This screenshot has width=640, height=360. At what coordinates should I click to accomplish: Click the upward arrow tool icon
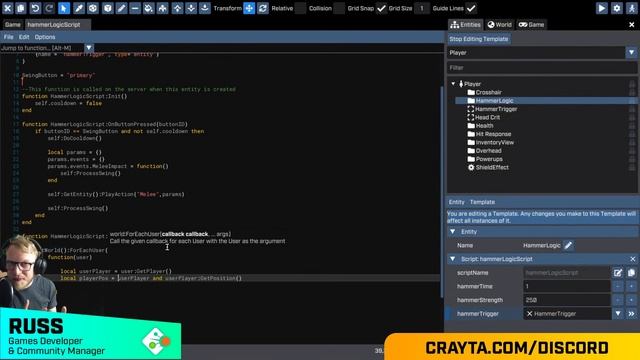pyautogui.click(x=177, y=8)
